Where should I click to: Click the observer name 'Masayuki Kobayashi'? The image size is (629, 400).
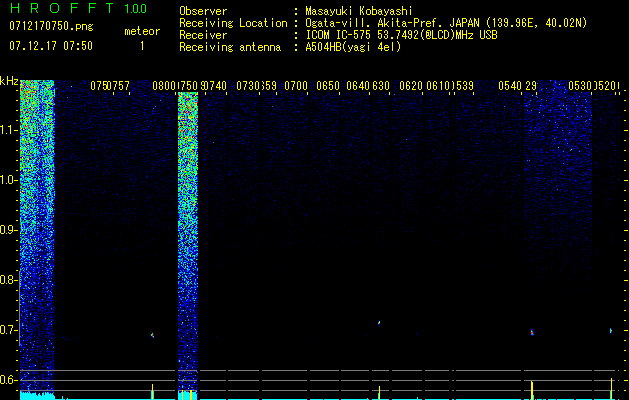[x=359, y=11]
